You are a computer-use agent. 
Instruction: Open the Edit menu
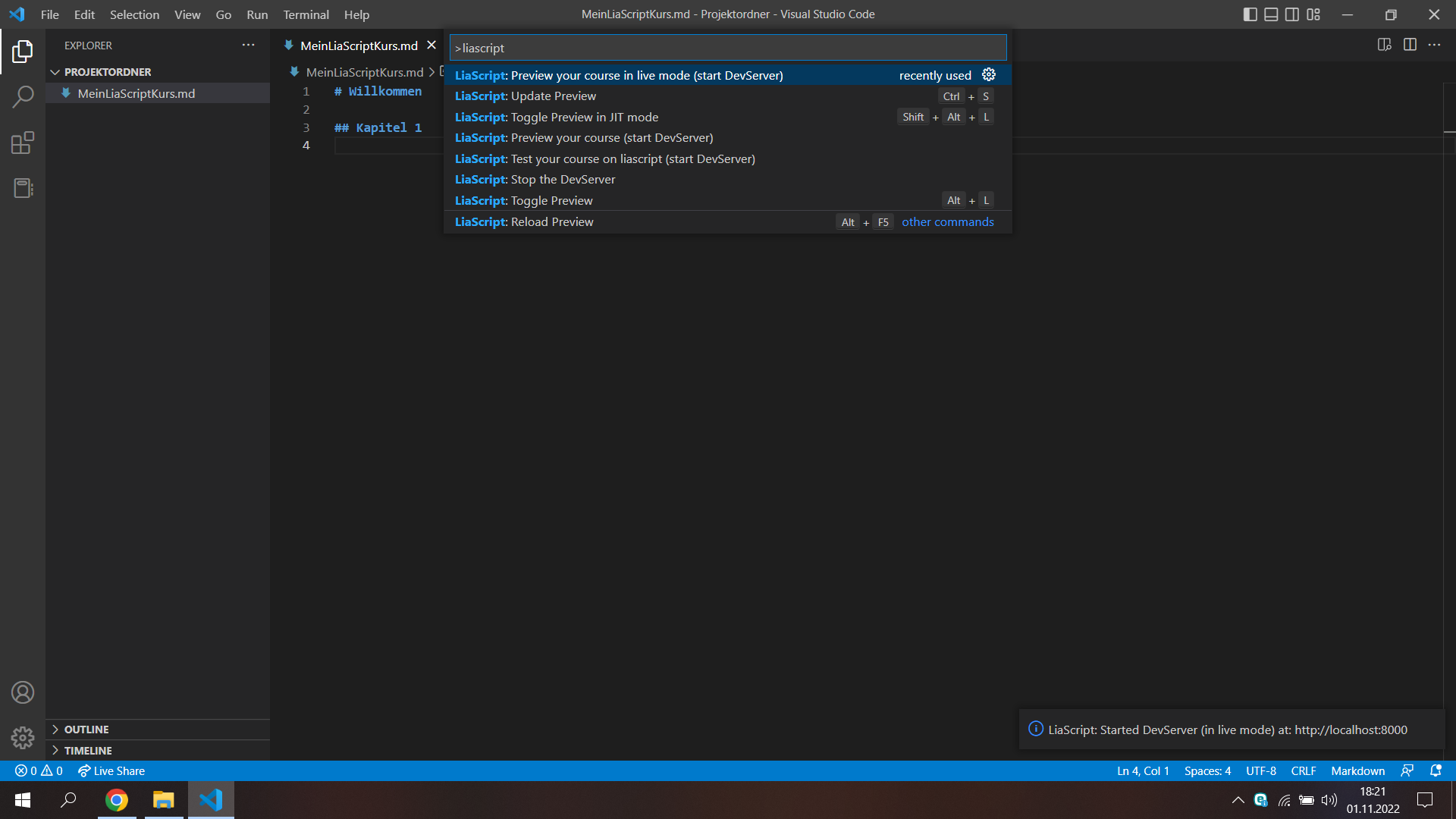click(x=84, y=14)
